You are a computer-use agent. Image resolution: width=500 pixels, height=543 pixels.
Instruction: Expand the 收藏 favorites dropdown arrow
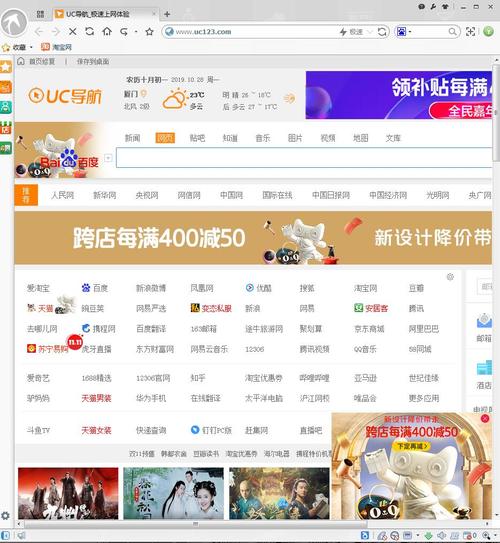pyautogui.click(x=31, y=47)
